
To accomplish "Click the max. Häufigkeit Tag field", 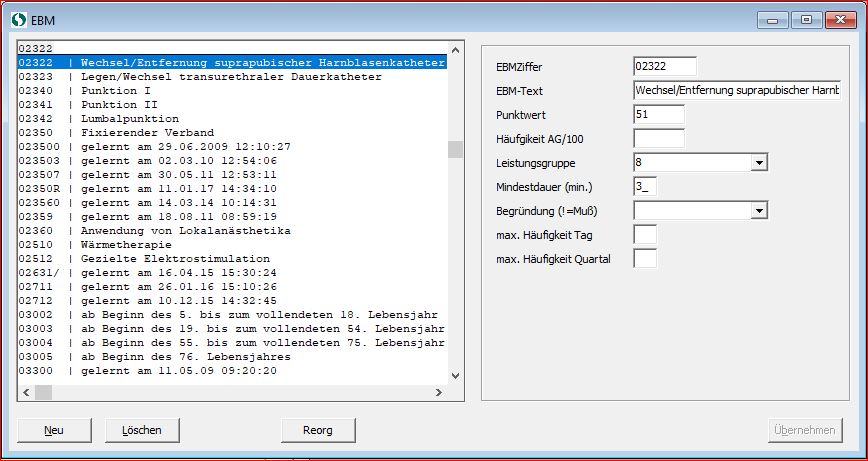I will [645, 234].
